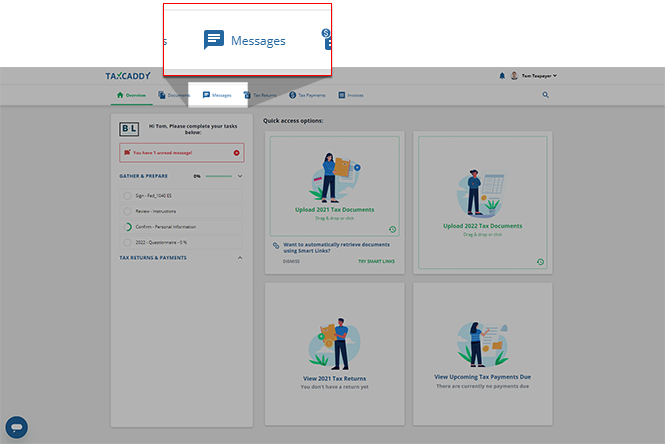
Task: Select the Sign Fed_1040 ES task circle
Action: (127, 197)
